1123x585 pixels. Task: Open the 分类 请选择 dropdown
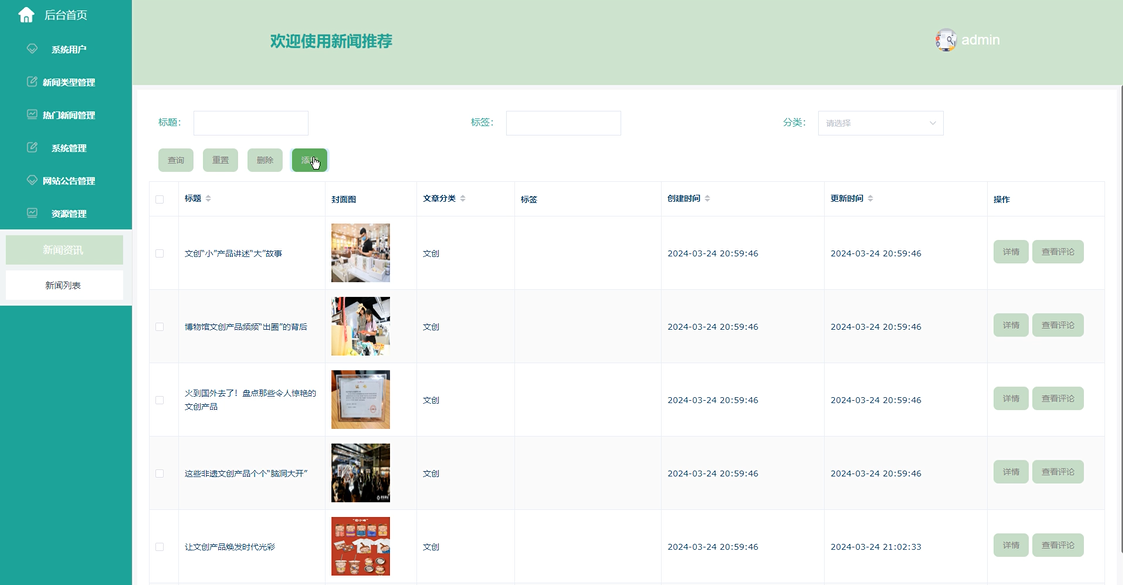[880, 123]
